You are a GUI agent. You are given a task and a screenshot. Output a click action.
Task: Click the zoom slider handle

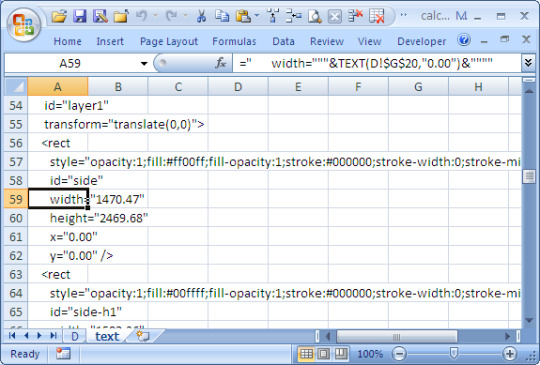454,353
